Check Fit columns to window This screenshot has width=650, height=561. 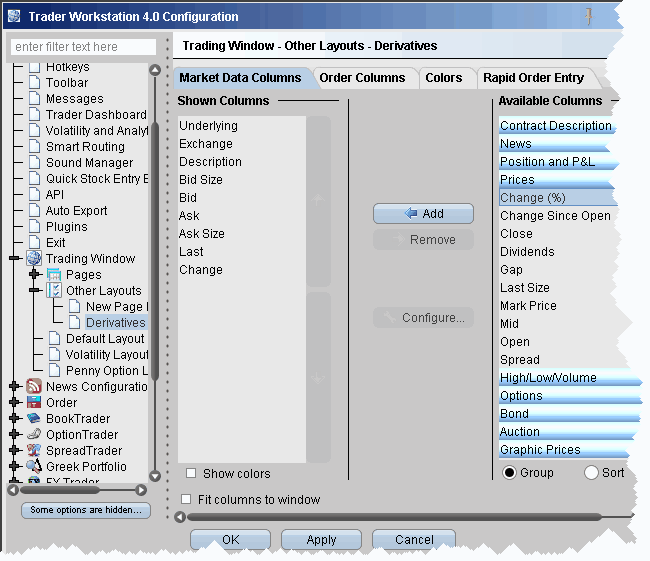pos(186,499)
